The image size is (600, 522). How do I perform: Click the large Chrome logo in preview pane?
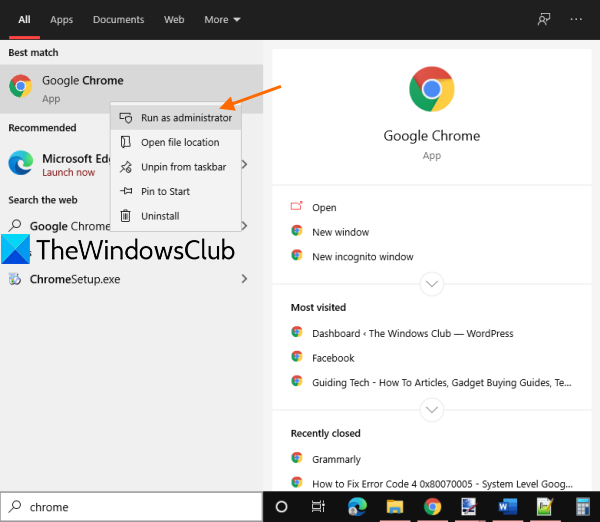click(x=432, y=89)
